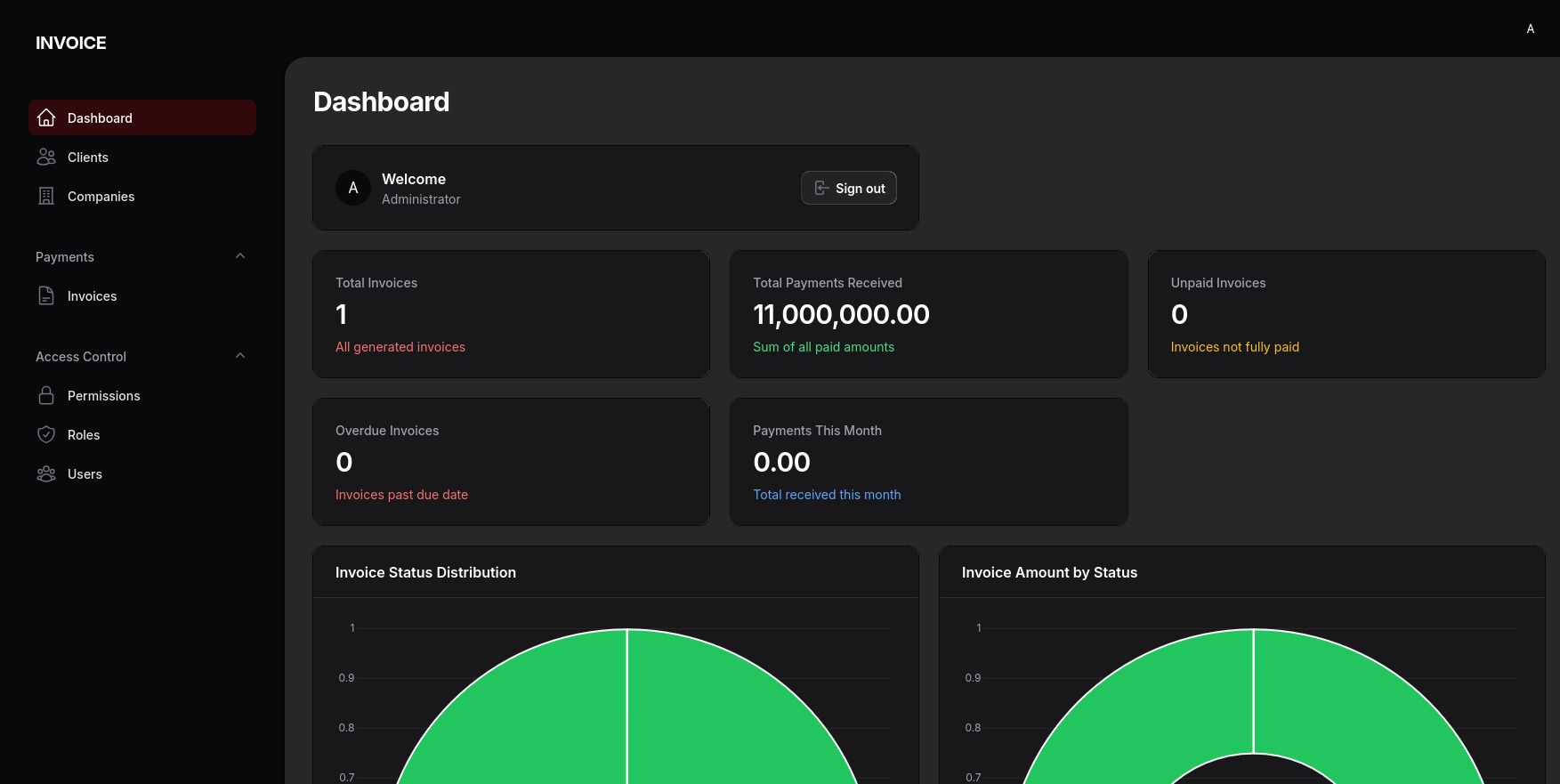Click the Clients people icon
The width and height of the screenshot is (1560, 784).
click(46, 157)
